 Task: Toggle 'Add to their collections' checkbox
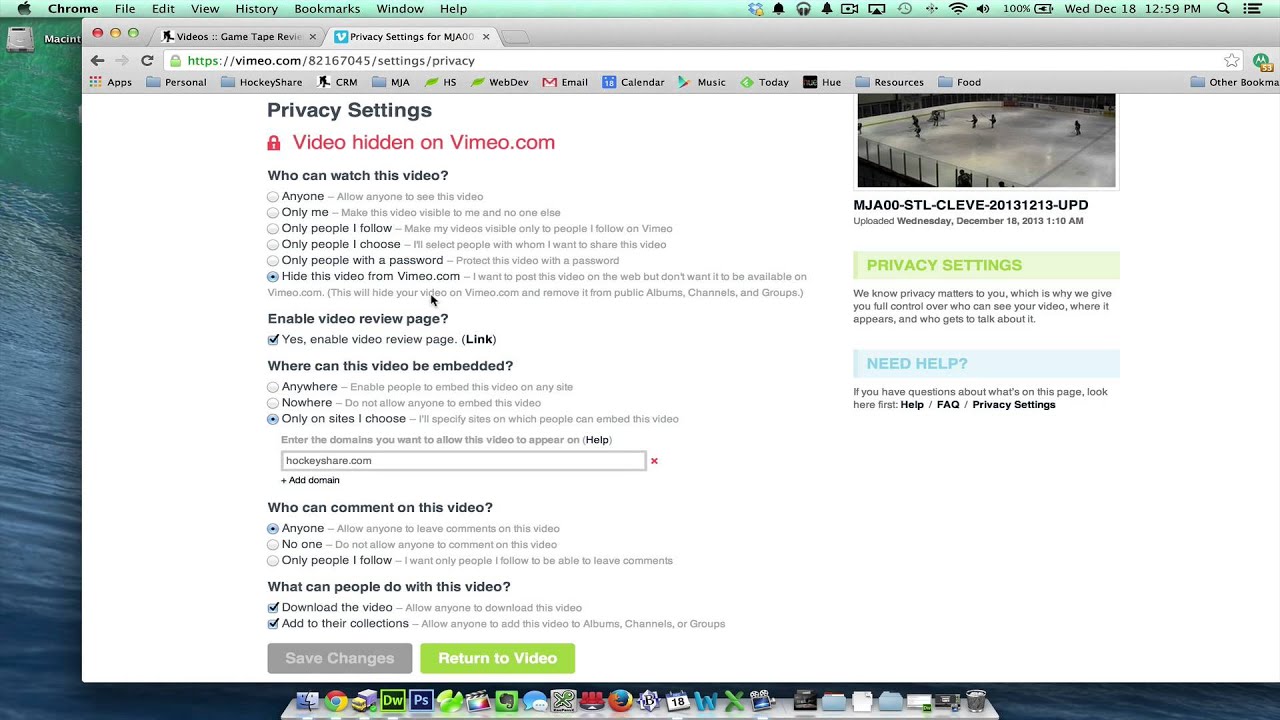click(x=273, y=624)
